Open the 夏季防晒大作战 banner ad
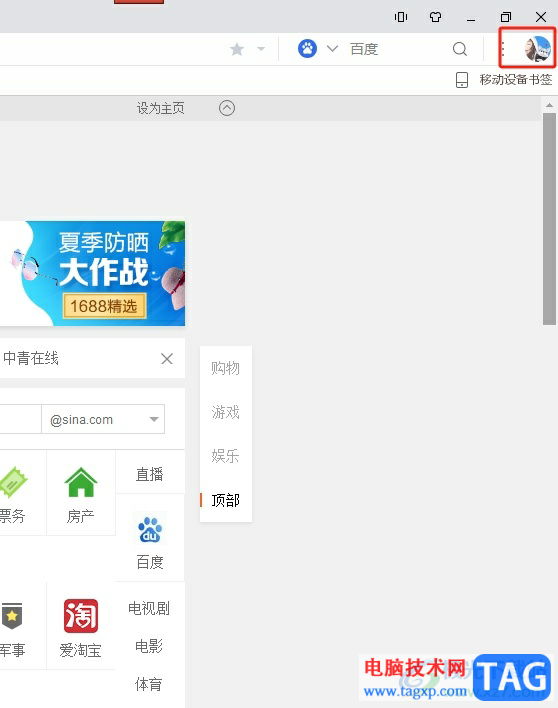 [x=93, y=273]
